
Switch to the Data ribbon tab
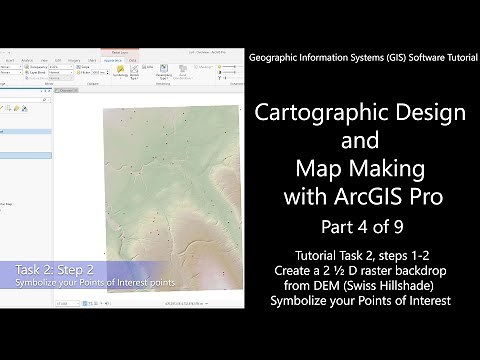(x=133, y=60)
